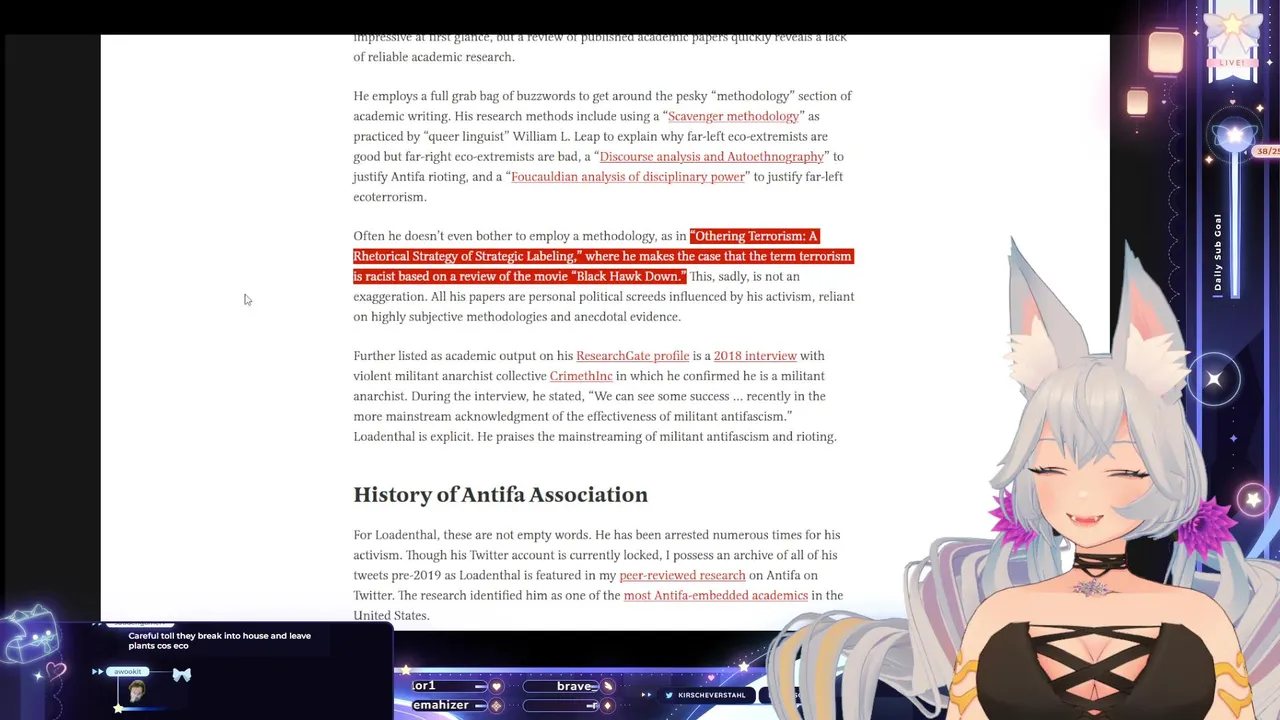Click the awookit chat avatar thumbnail

136,690
